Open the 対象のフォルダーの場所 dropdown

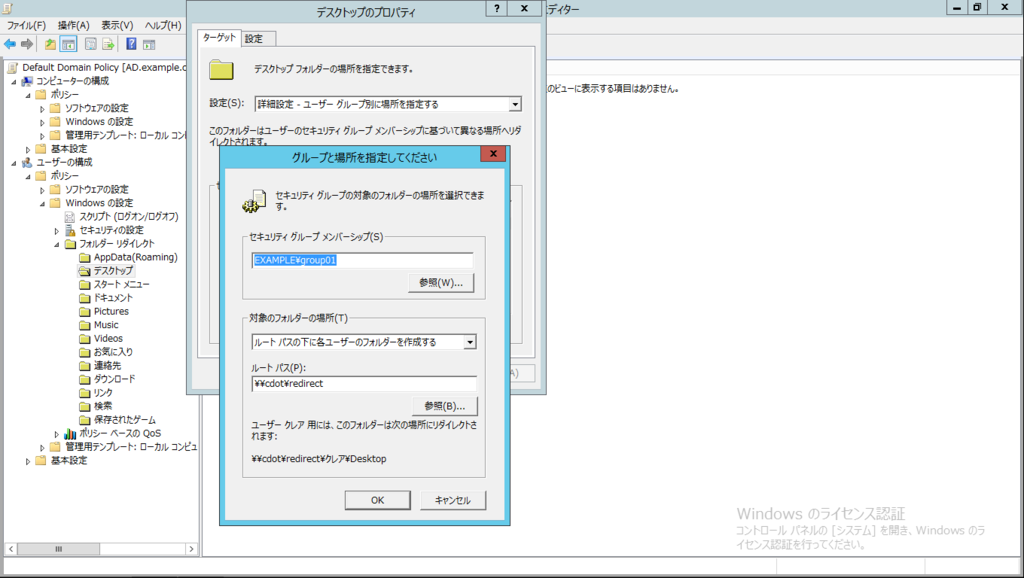click(470, 342)
